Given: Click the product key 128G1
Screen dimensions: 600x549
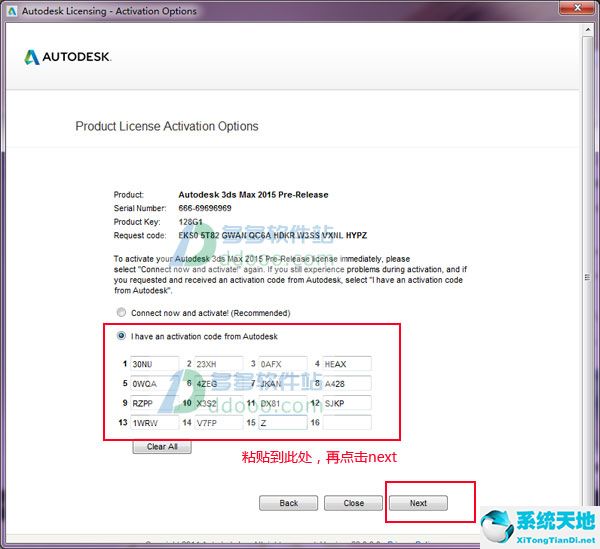Looking at the screenshot, I should (x=190, y=222).
